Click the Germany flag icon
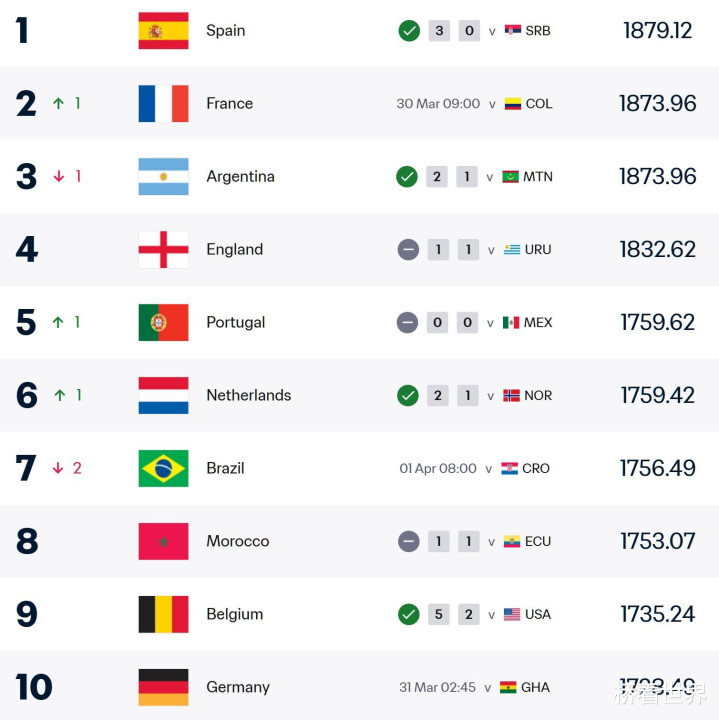This screenshot has height=720, width=719. coord(163,687)
